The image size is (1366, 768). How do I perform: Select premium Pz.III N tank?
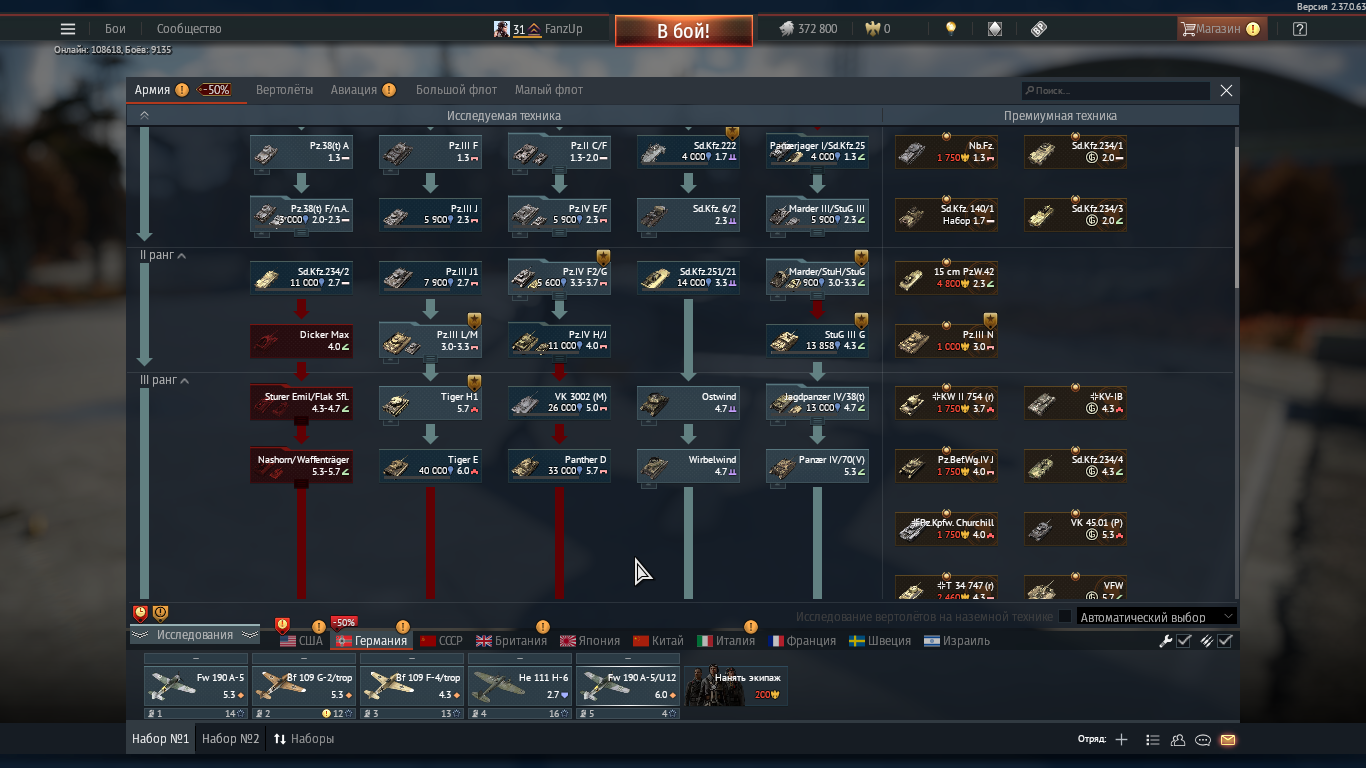[x=946, y=341]
